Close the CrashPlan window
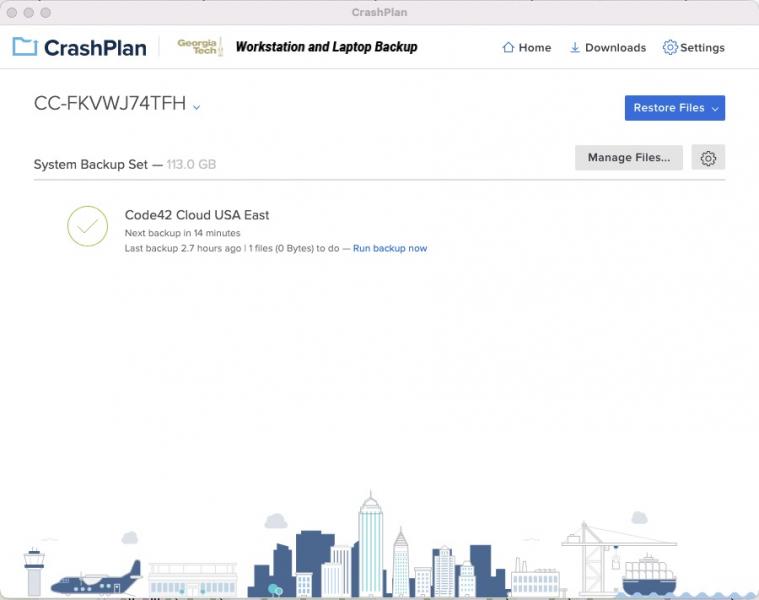Viewport: 759px width, 600px height. tap(12, 12)
